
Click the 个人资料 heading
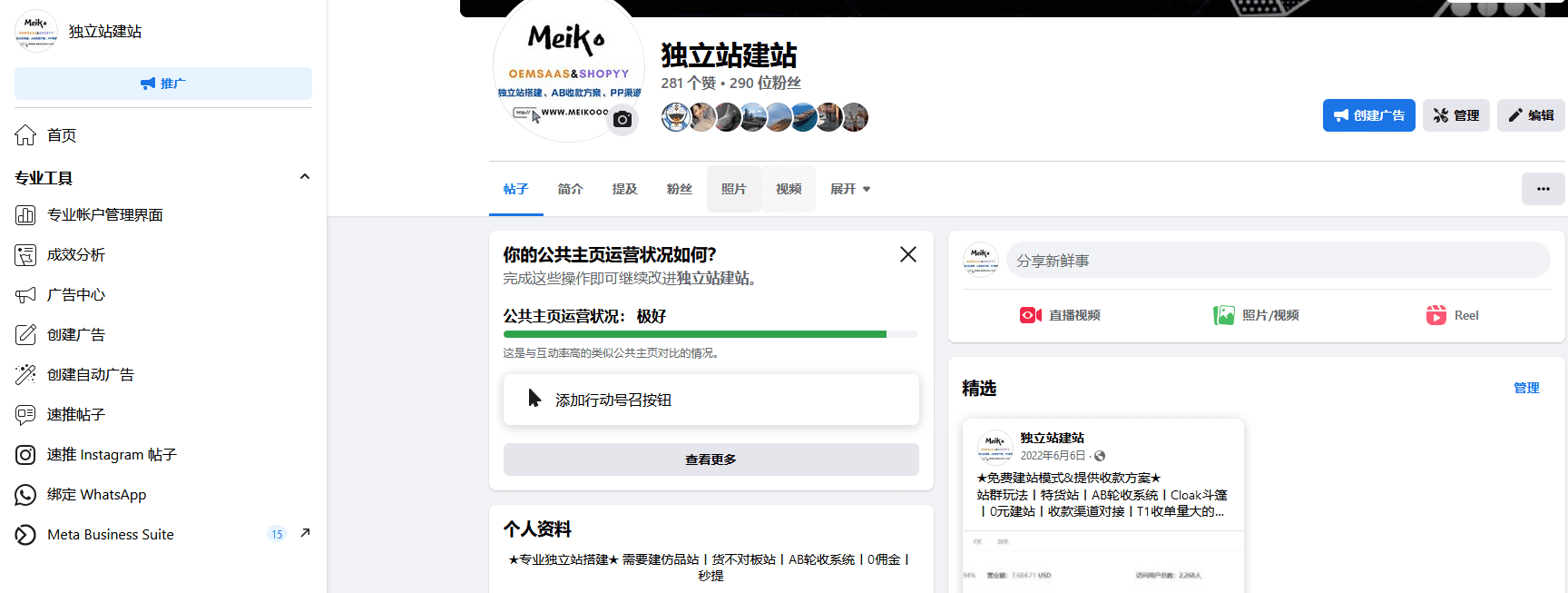537,529
